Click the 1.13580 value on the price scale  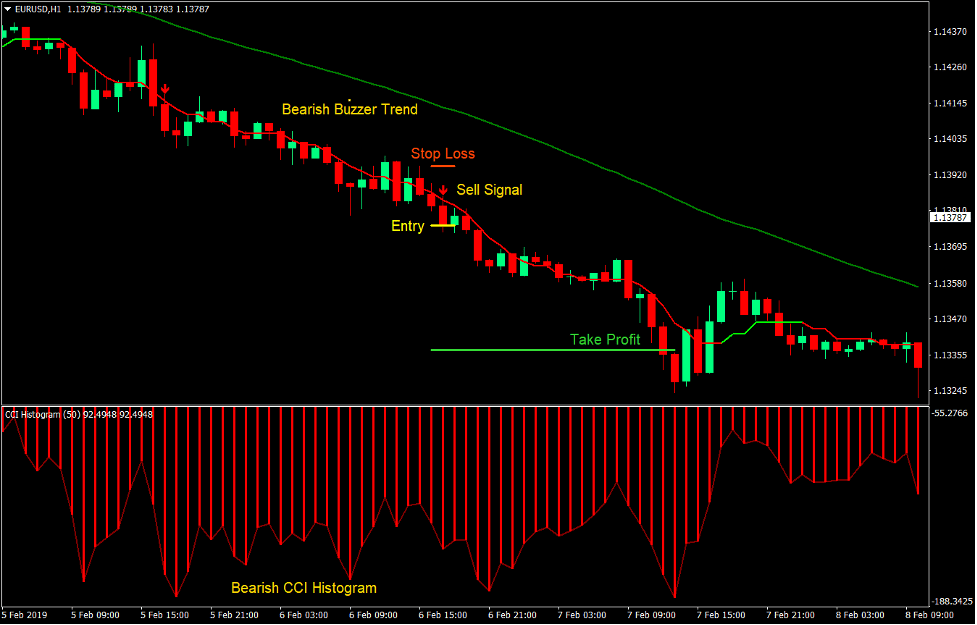(x=952, y=283)
